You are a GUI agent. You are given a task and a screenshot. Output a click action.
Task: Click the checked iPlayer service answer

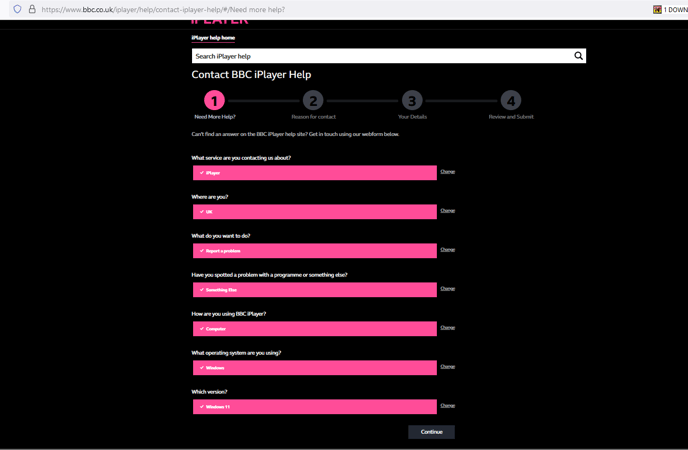click(314, 173)
